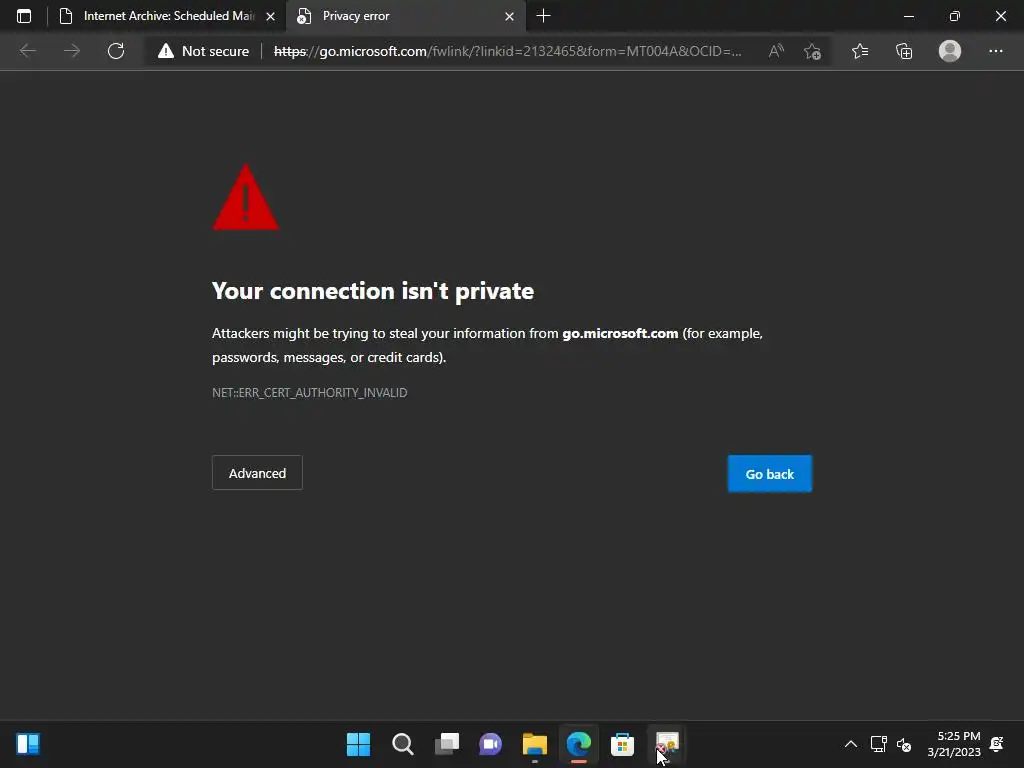1024x768 pixels.
Task: Open the tab actions menu icon
Action: [24, 16]
